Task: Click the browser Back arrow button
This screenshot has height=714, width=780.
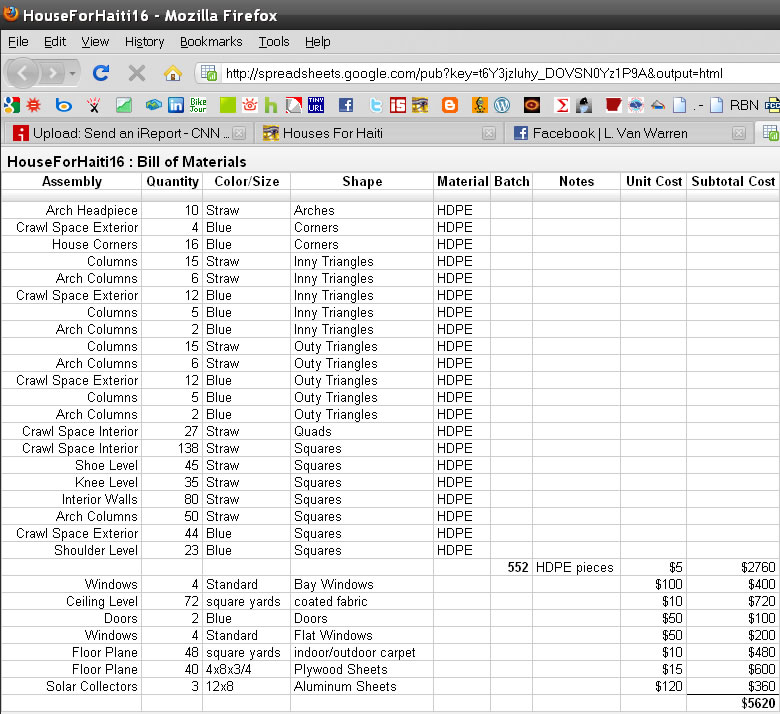Action: [22, 74]
